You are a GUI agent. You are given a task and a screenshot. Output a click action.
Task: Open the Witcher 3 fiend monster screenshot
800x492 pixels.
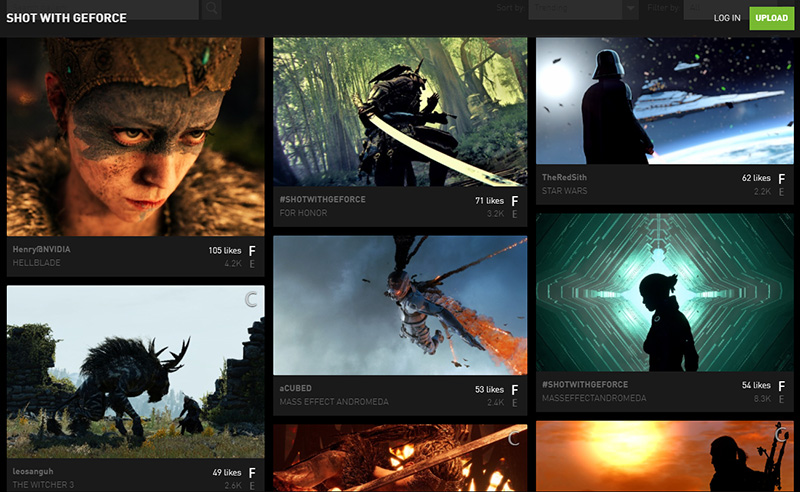[x=136, y=372]
